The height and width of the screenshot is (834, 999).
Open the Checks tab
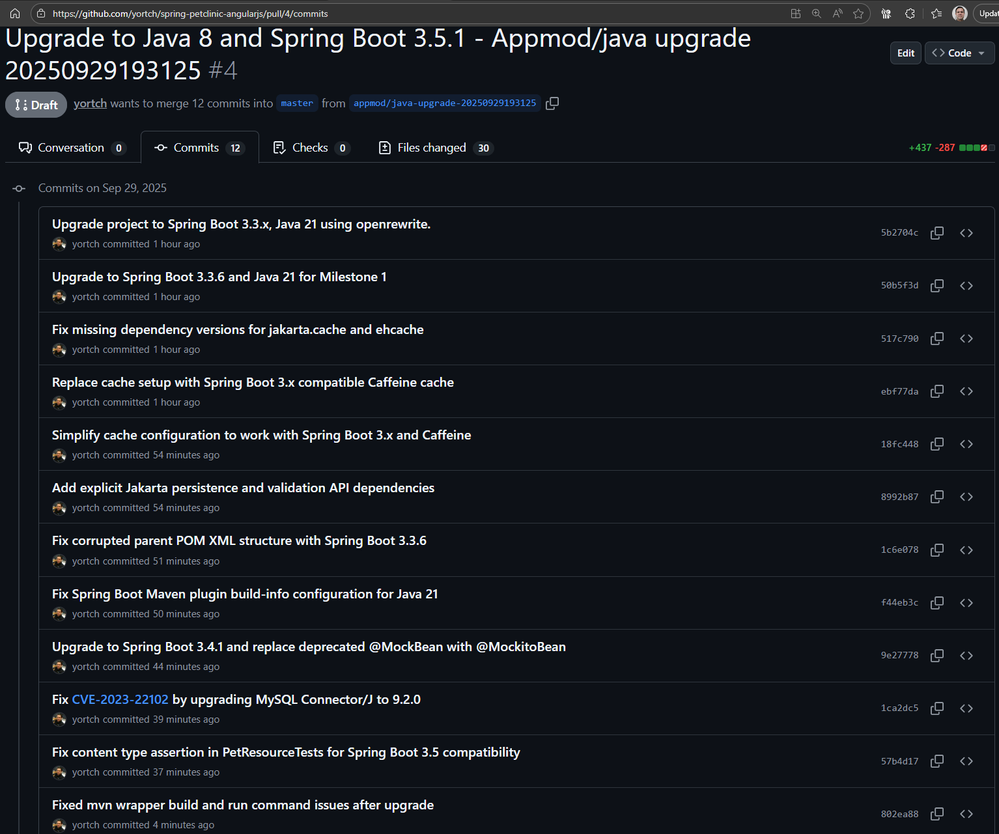[x=311, y=148]
